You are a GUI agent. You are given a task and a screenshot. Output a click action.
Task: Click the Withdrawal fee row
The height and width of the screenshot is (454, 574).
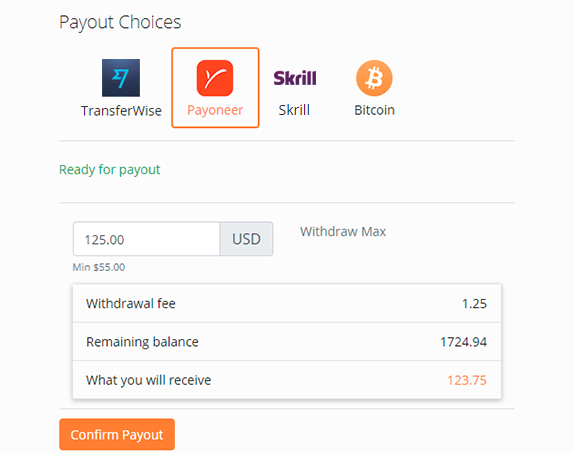(x=287, y=304)
